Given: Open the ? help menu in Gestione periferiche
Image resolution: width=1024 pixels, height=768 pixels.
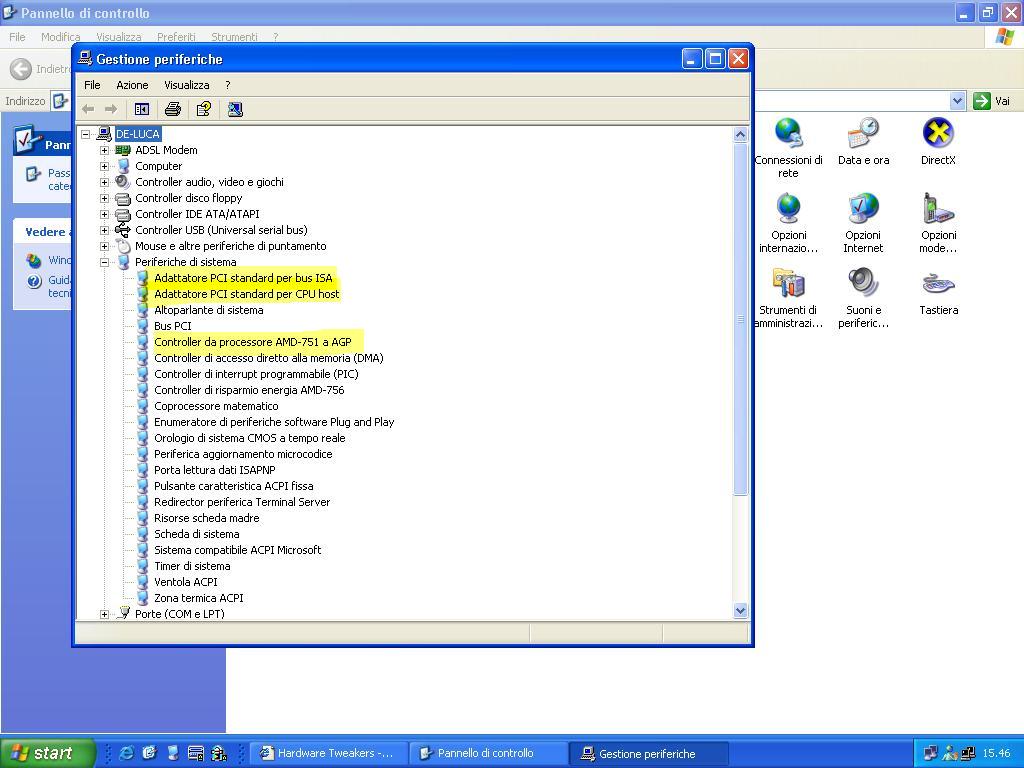Looking at the screenshot, I should pos(227,85).
